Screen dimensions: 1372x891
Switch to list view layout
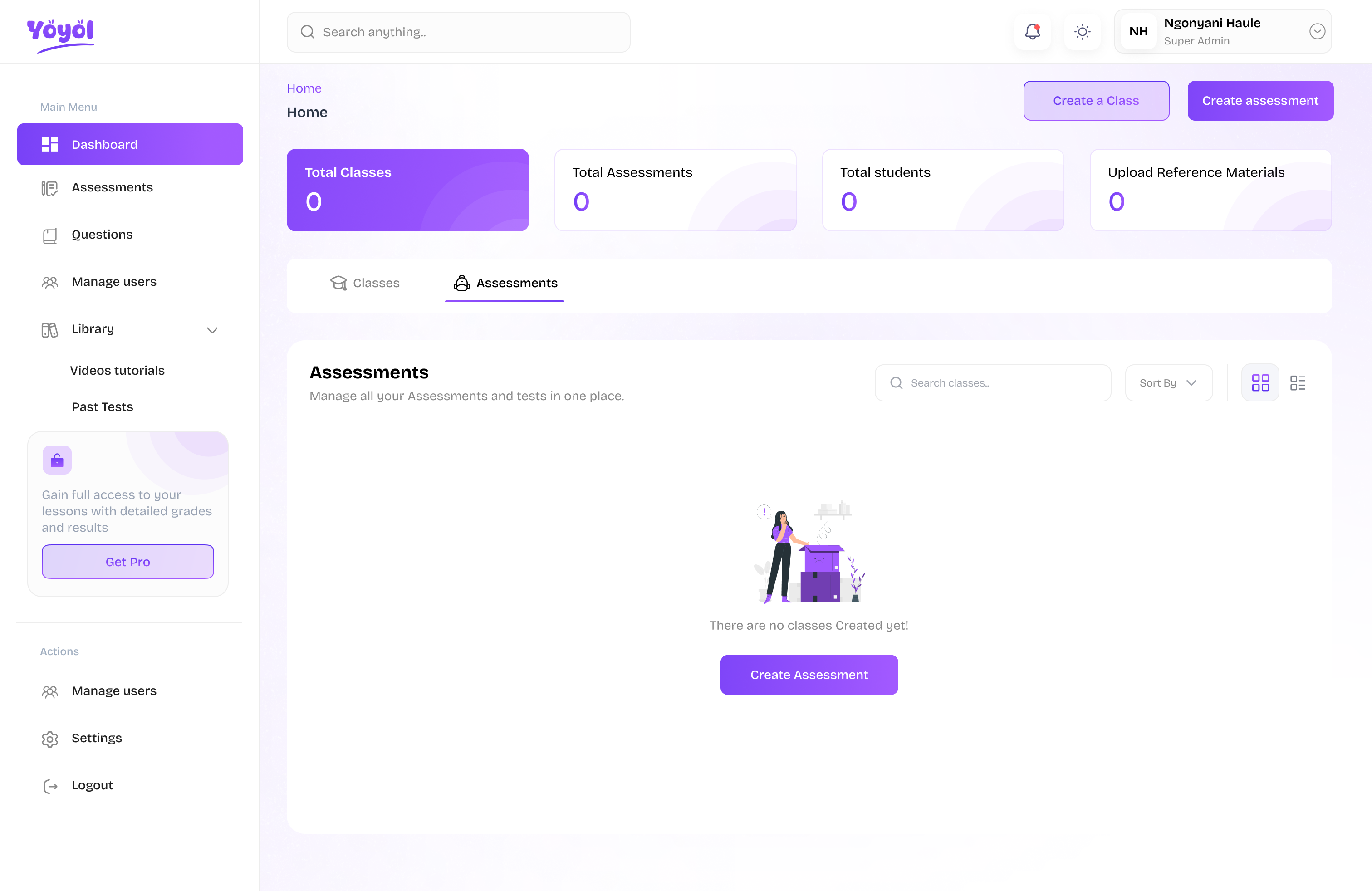pos(1298,382)
